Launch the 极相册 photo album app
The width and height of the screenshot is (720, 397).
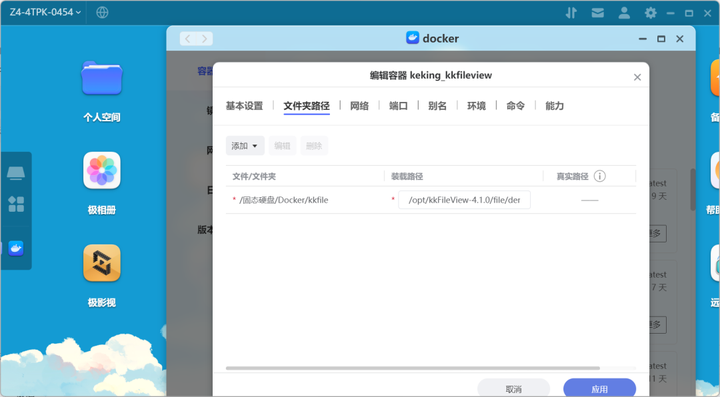102,170
